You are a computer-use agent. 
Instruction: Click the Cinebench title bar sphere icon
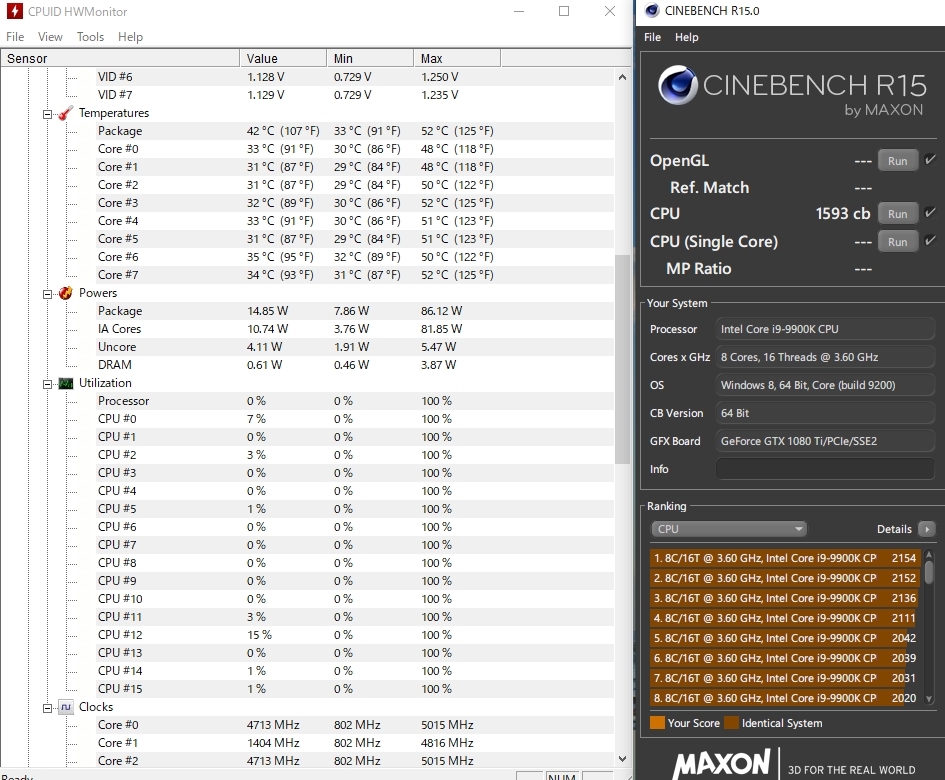(651, 11)
